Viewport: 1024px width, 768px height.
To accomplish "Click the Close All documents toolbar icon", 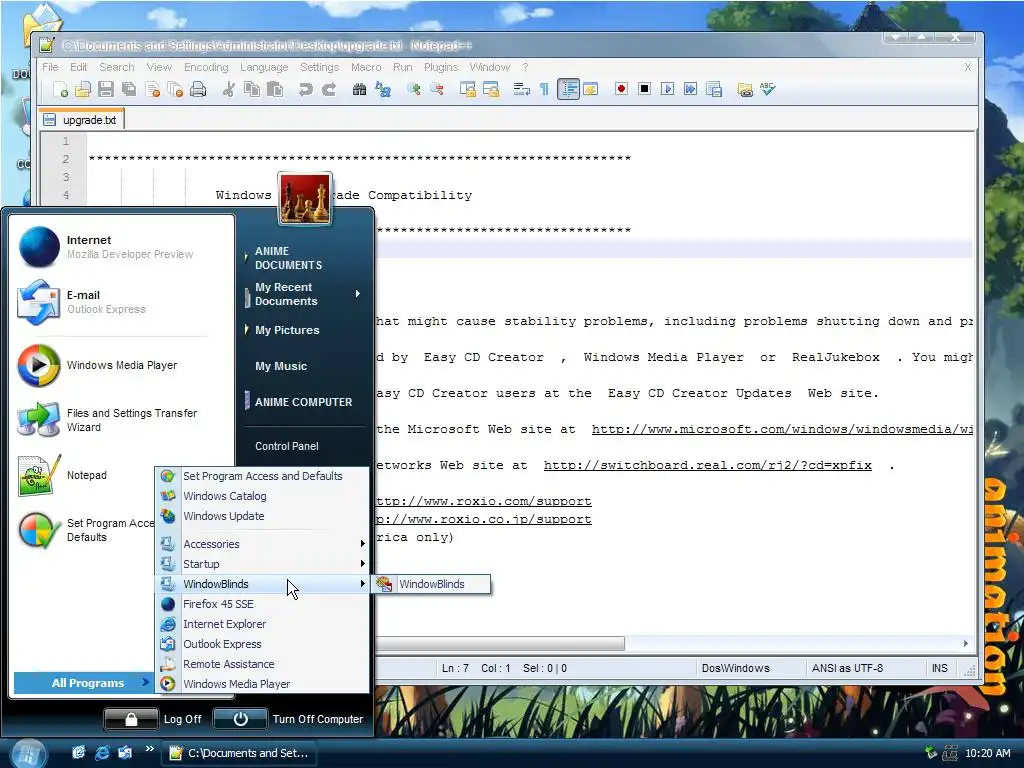I will click(175, 89).
